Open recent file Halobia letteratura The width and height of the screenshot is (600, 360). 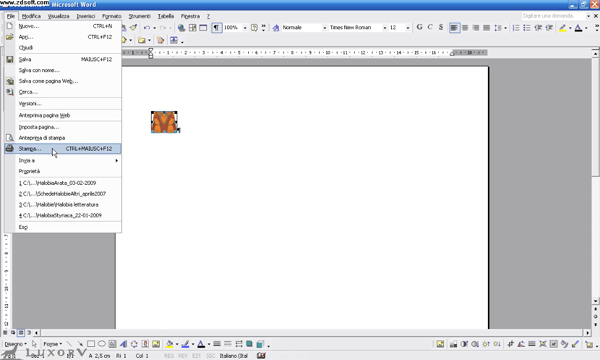[x=63, y=204]
